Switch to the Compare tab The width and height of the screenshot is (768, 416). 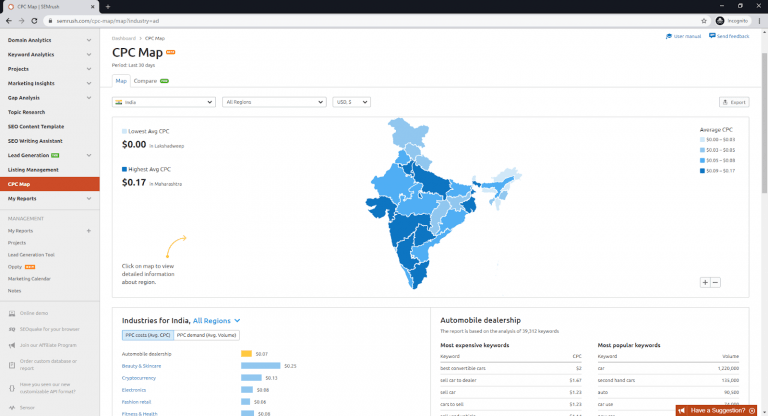[x=150, y=81]
